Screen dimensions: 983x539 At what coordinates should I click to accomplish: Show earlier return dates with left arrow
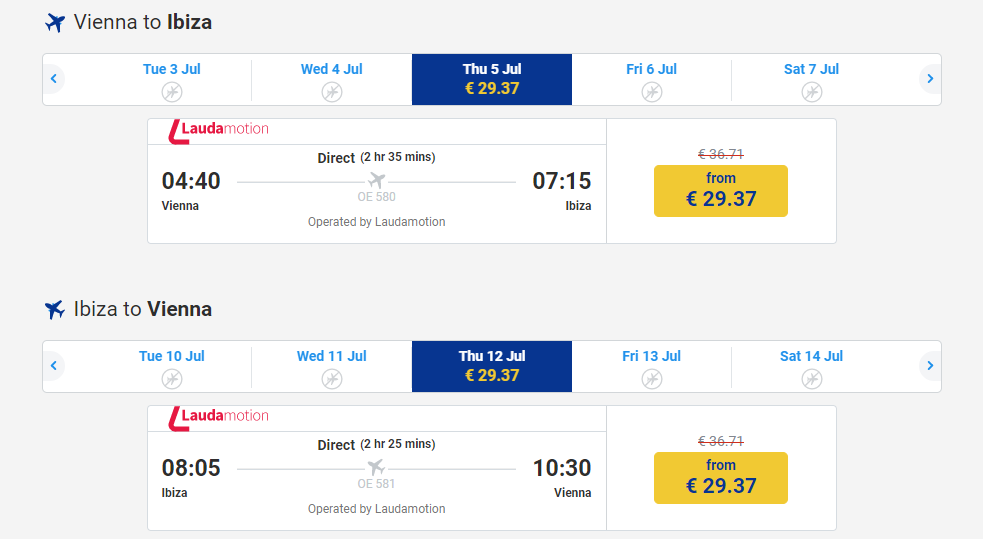(54, 366)
